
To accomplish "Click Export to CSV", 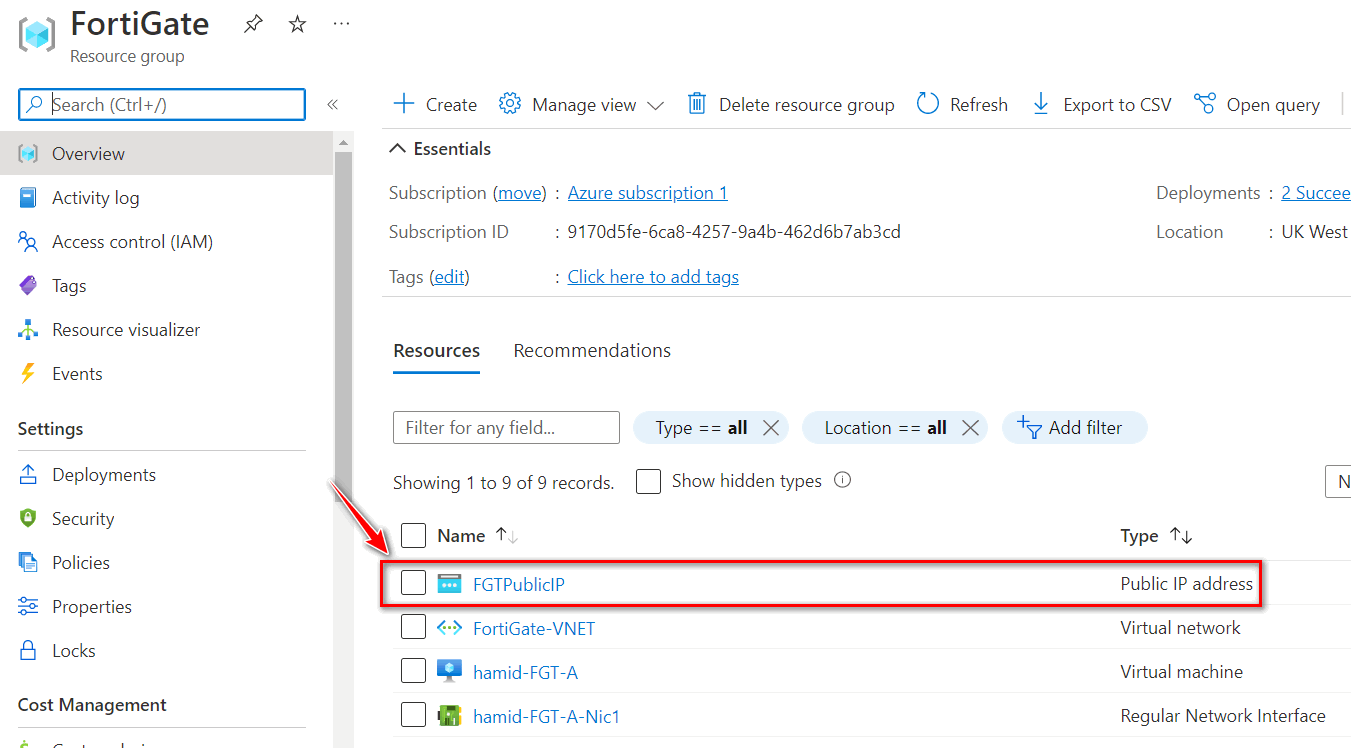I will click(1101, 105).
